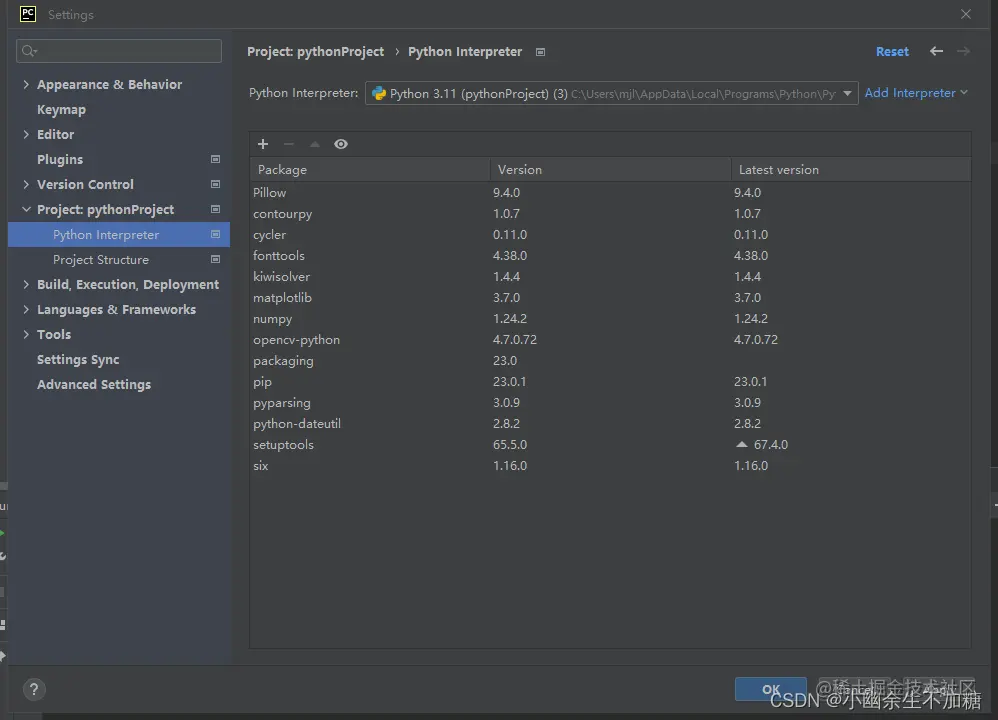
Task: Select the kiwisolver package row
Action: 610,276
